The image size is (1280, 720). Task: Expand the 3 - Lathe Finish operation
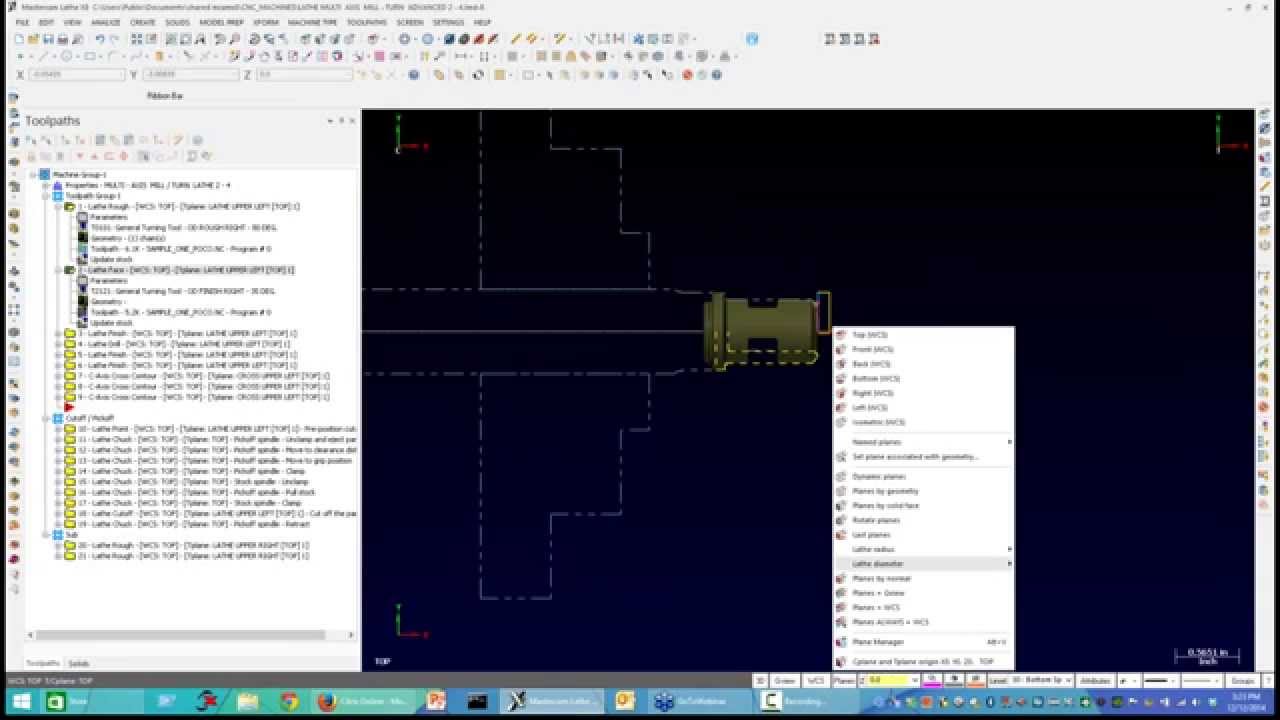[x=58, y=333]
